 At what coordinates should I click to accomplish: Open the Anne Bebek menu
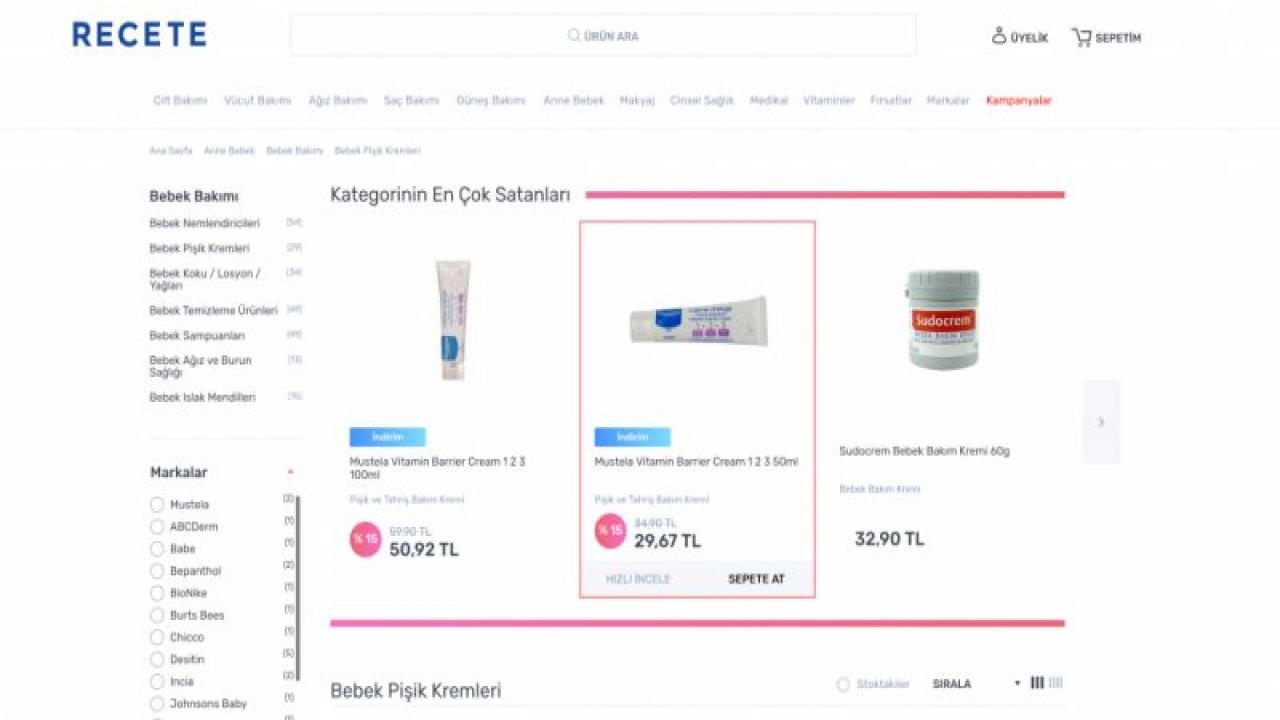point(573,101)
